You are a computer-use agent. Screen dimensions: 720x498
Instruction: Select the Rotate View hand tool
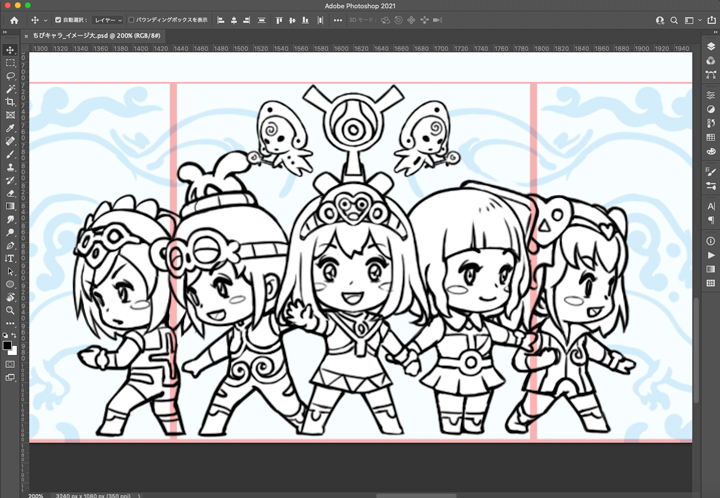(x=10, y=297)
